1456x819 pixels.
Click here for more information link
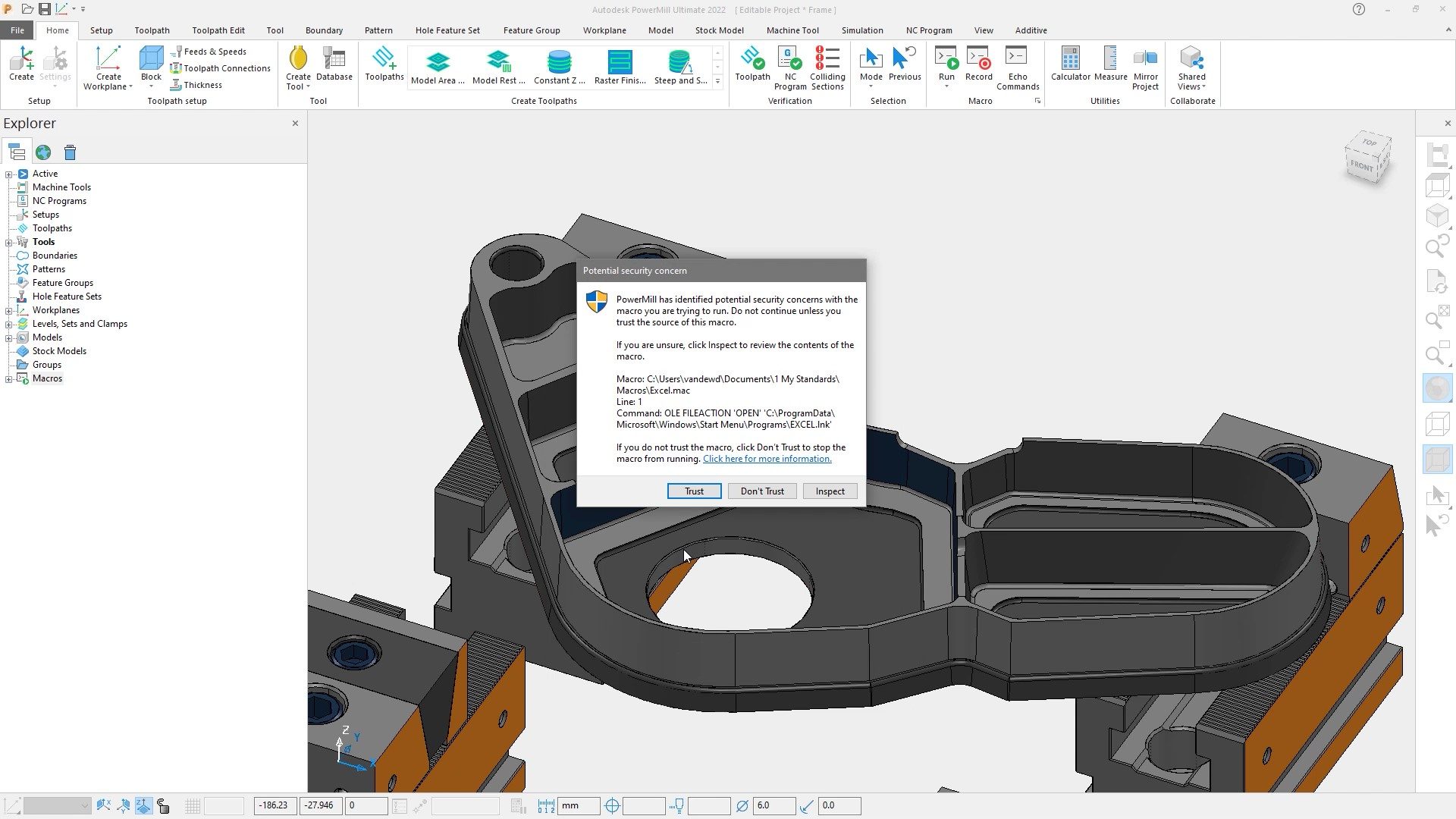coord(766,459)
